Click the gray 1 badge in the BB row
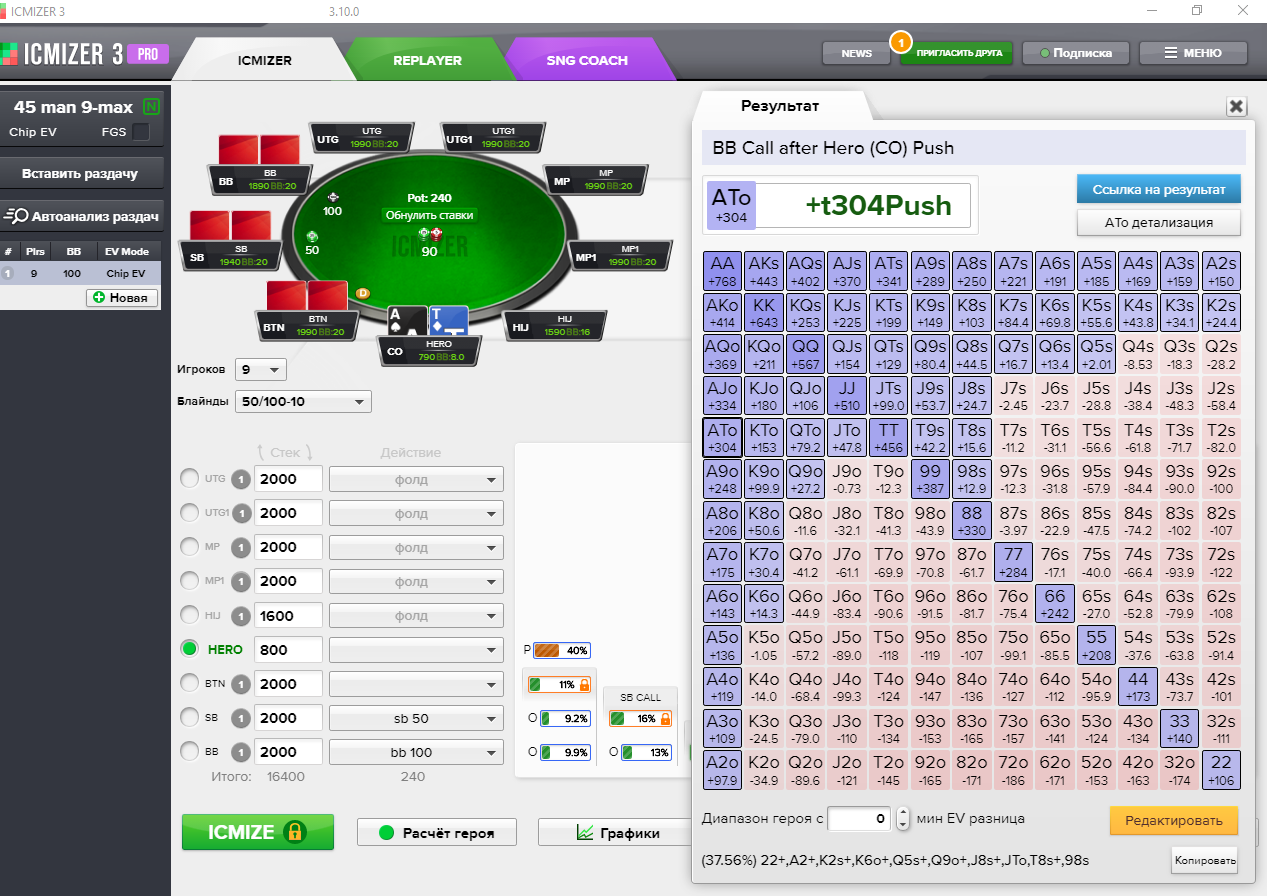Screen dimensions: 1267x896 (241, 752)
